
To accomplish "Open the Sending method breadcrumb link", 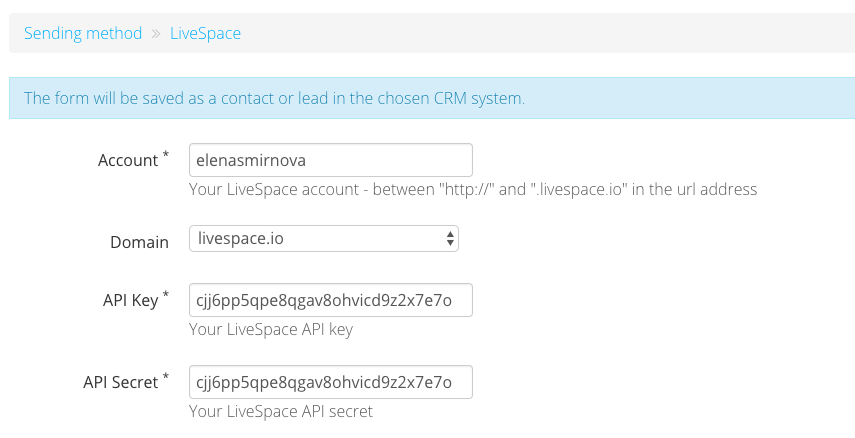I will tap(83, 33).
